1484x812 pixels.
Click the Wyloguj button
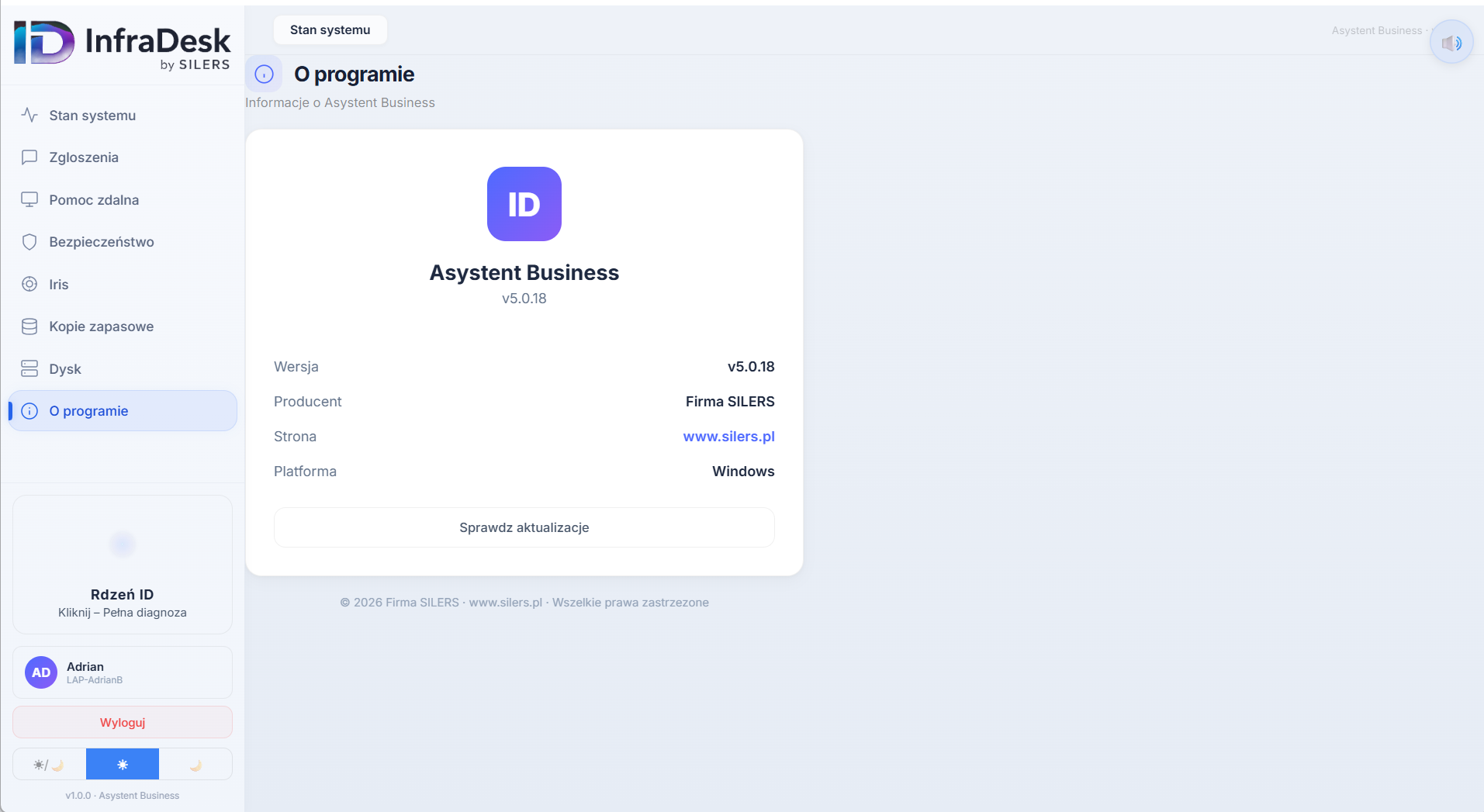pyautogui.click(x=123, y=722)
